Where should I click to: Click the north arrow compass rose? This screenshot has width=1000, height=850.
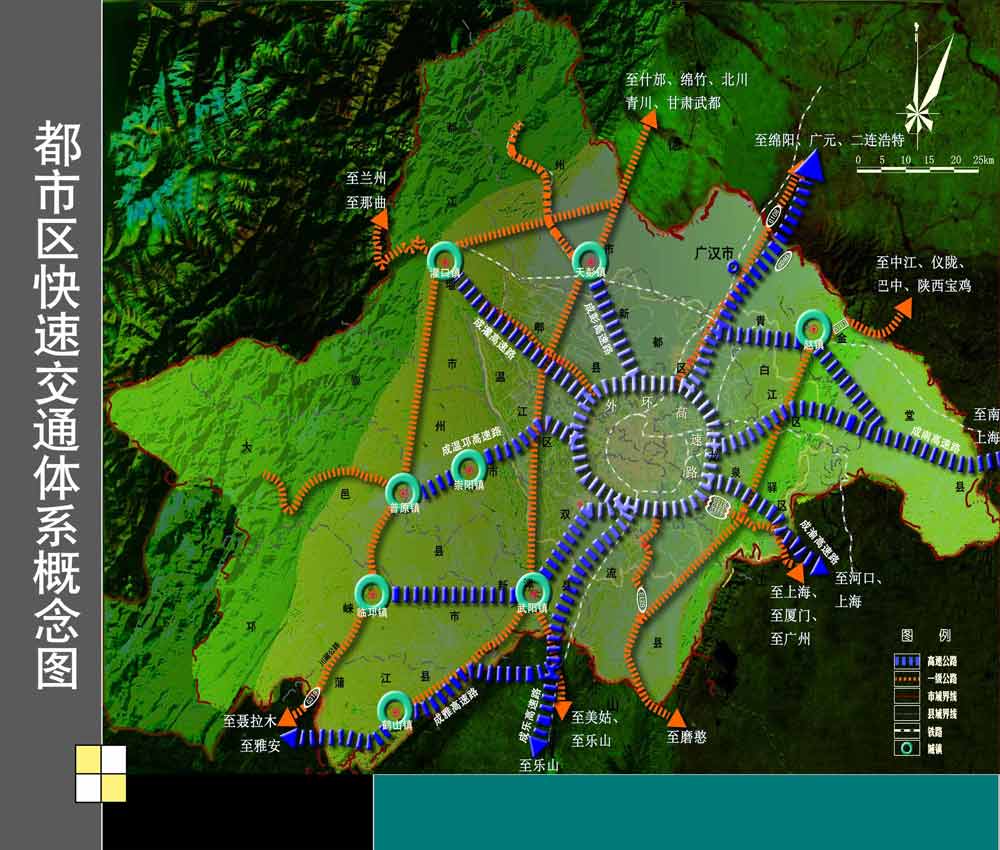[x=927, y=92]
